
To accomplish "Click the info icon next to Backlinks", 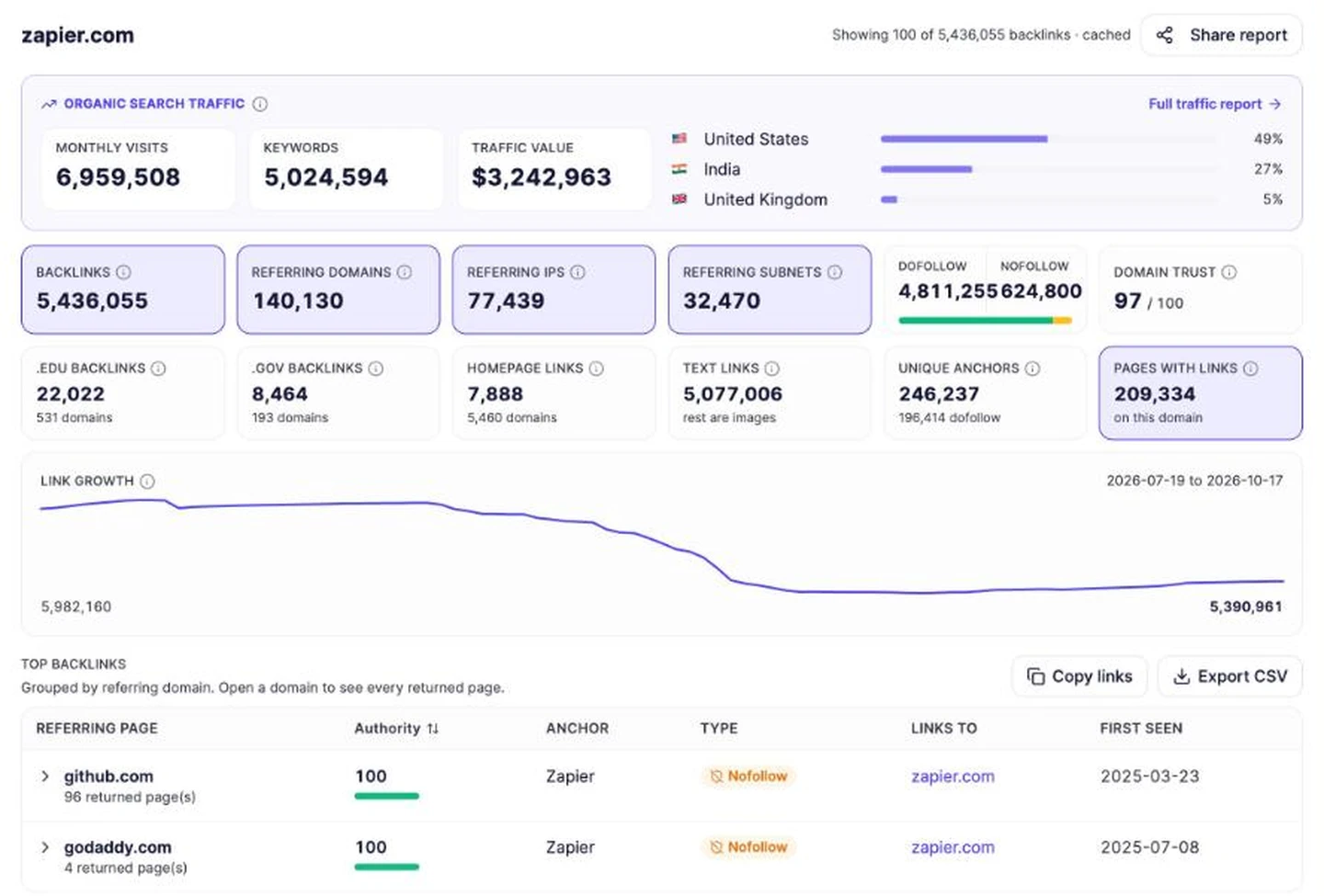I will tap(123, 272).
